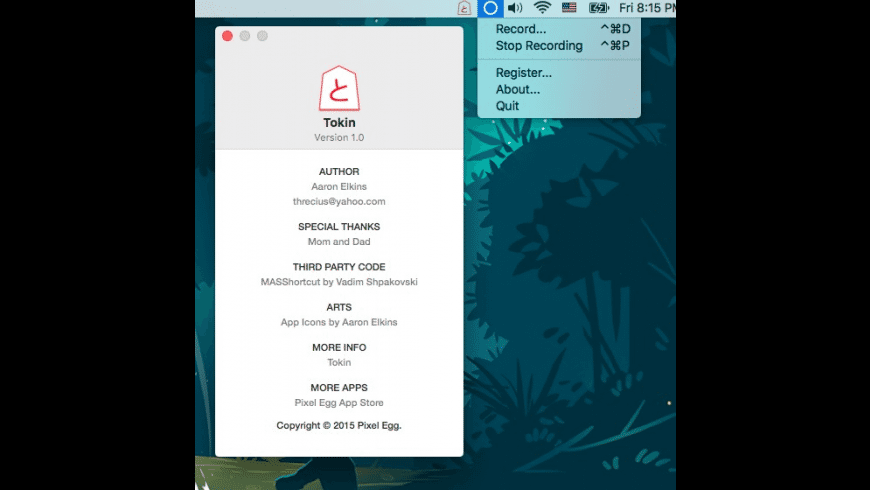Click the MORE APPS heading
Screen dimensions: 870x490
[x=339, y=388]
